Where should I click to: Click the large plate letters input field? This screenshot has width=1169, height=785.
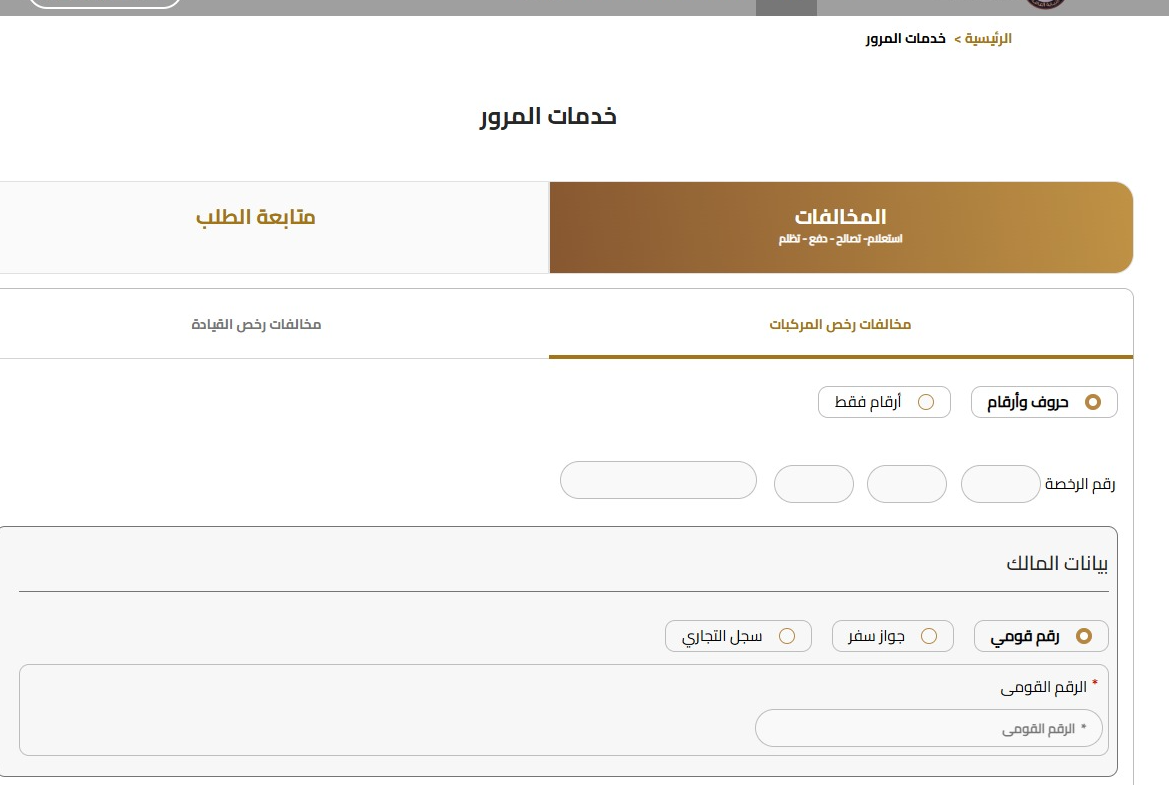[x=659, y=480]
